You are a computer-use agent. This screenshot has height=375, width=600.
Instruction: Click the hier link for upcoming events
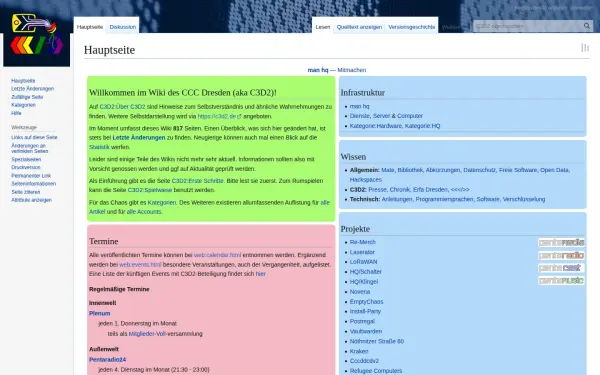[261, 274]
